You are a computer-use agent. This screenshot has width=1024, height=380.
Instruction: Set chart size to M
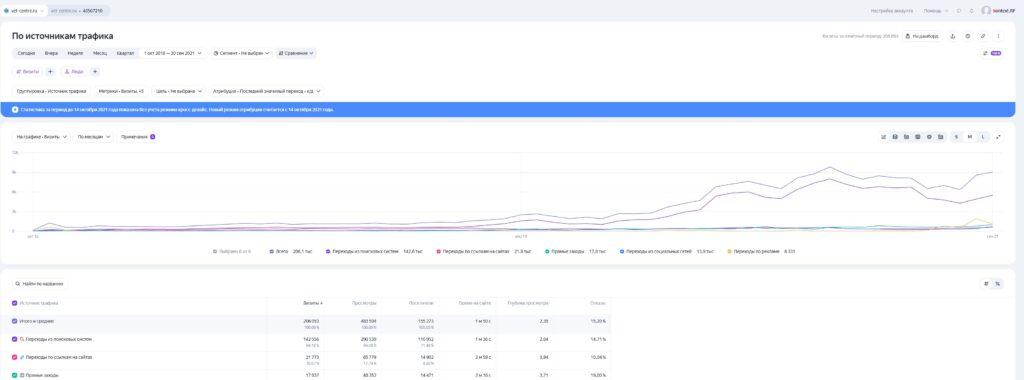[x=970, y=137]
